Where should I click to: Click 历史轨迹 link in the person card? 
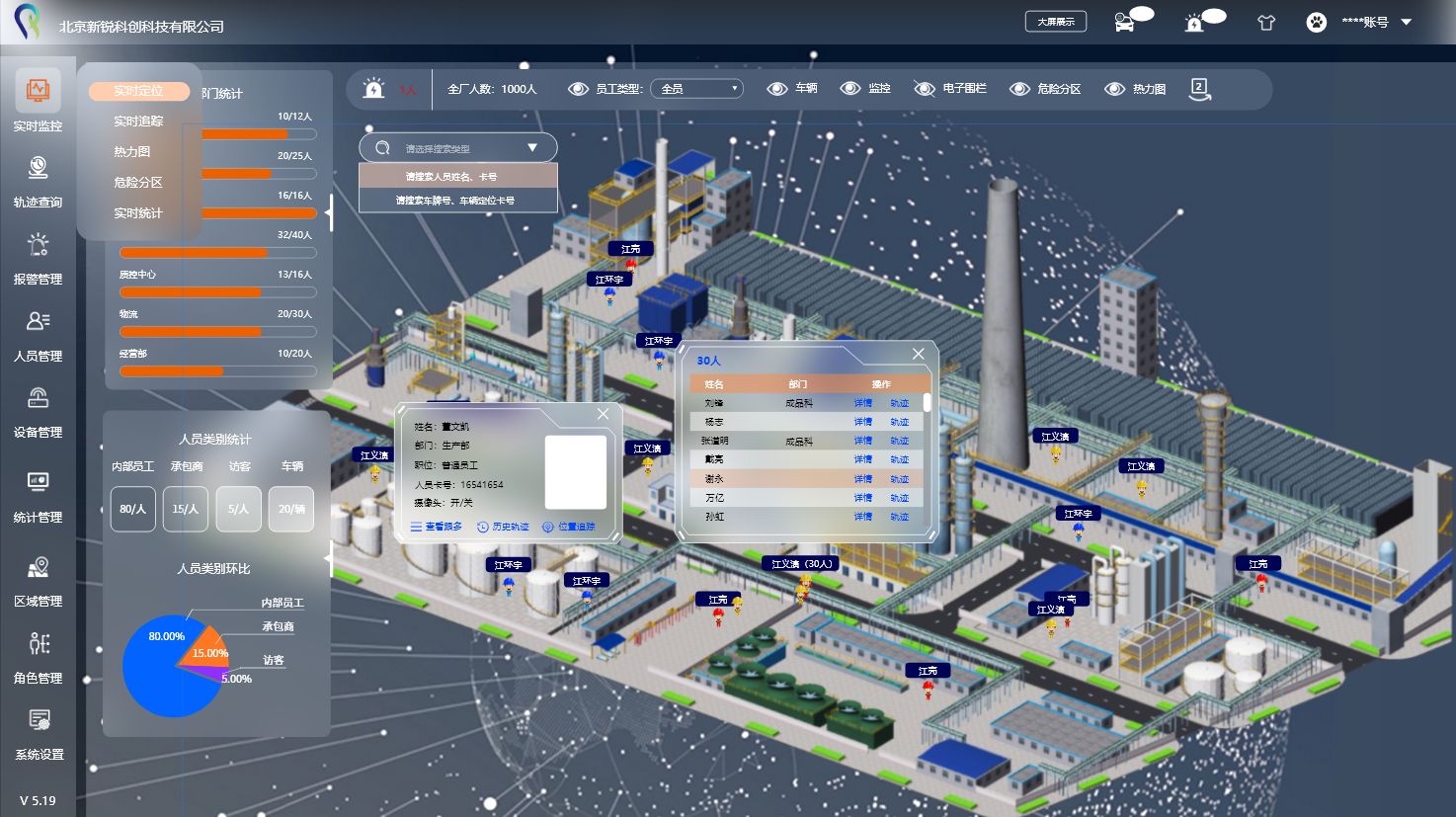coord(503,528)
